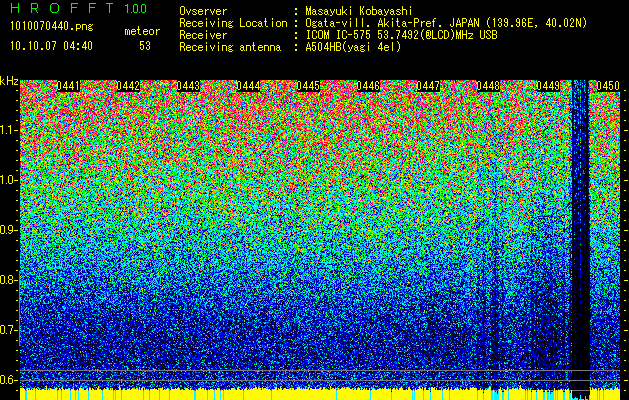Click the meteor count 53
The width and height of the screenshot is (629, 400).
pyautogui.click(x=145, y=46)
